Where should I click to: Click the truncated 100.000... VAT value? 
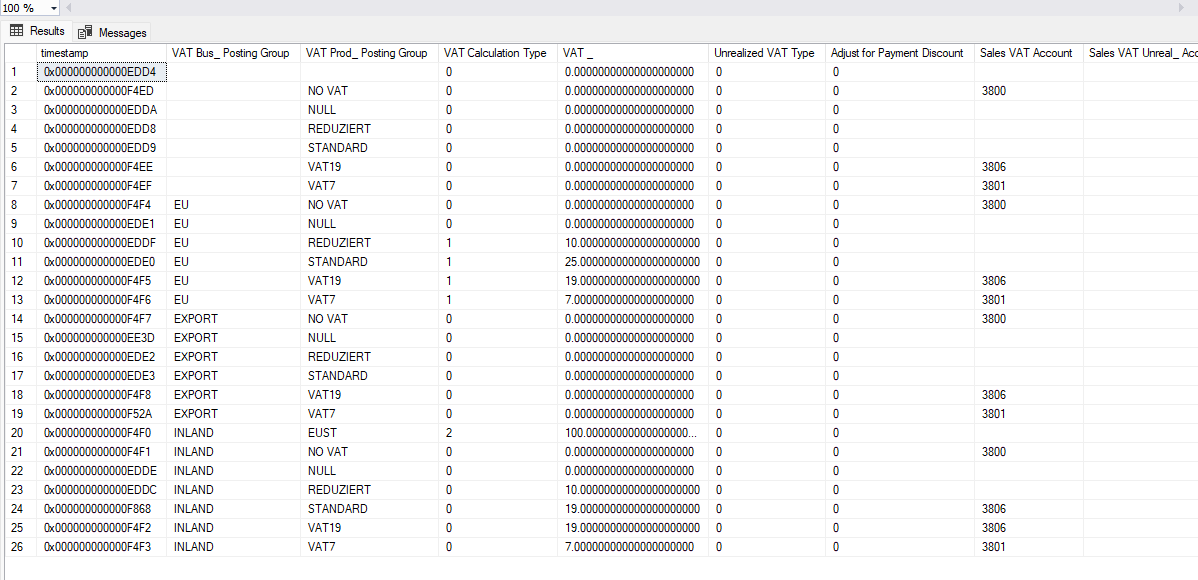[633, 433]
